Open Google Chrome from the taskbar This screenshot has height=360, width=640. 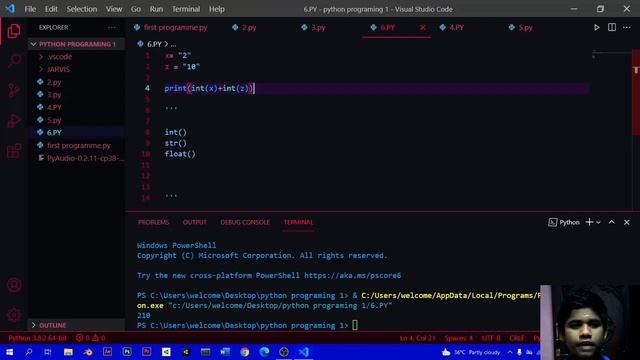244,352
